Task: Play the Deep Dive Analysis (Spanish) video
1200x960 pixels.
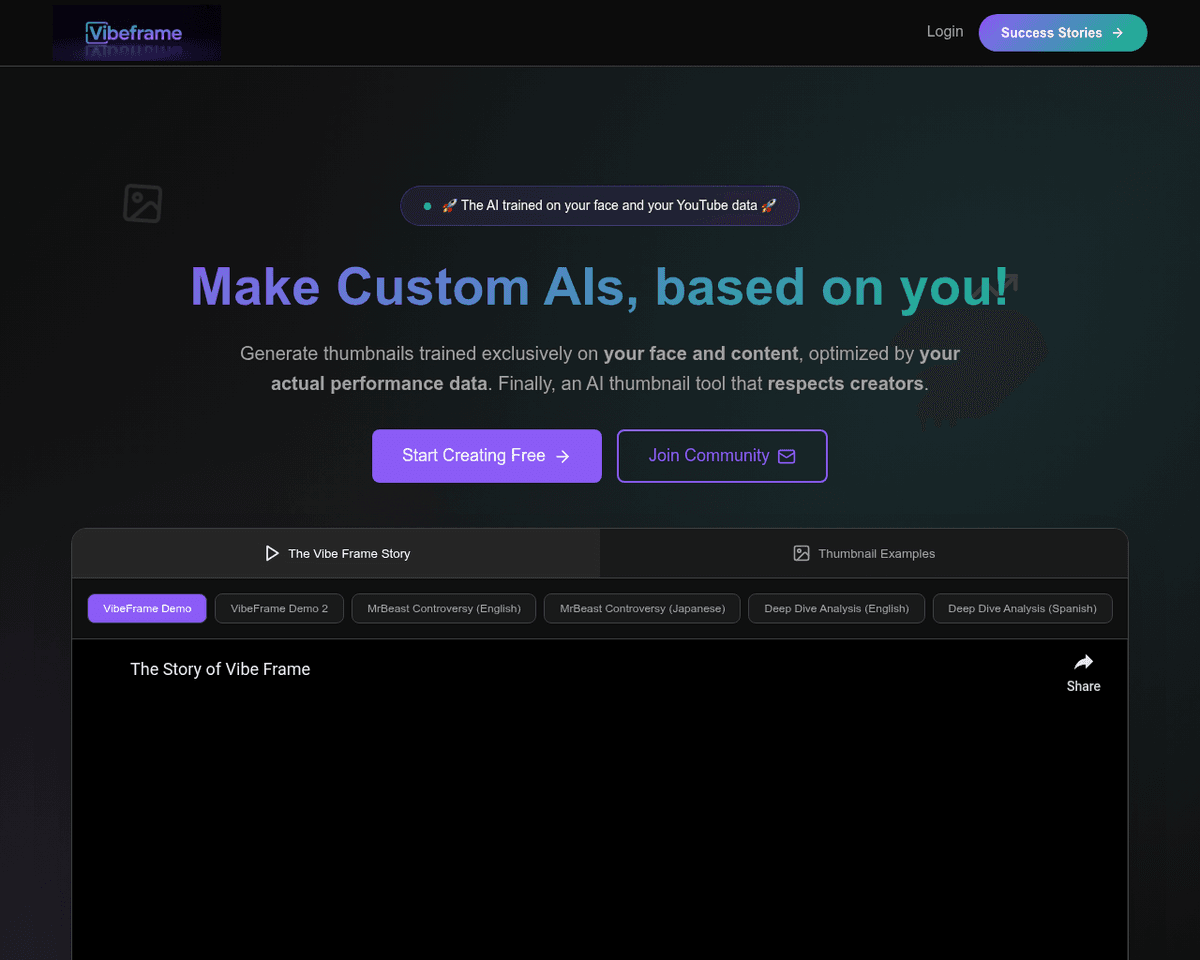Action: point(1022,608)
